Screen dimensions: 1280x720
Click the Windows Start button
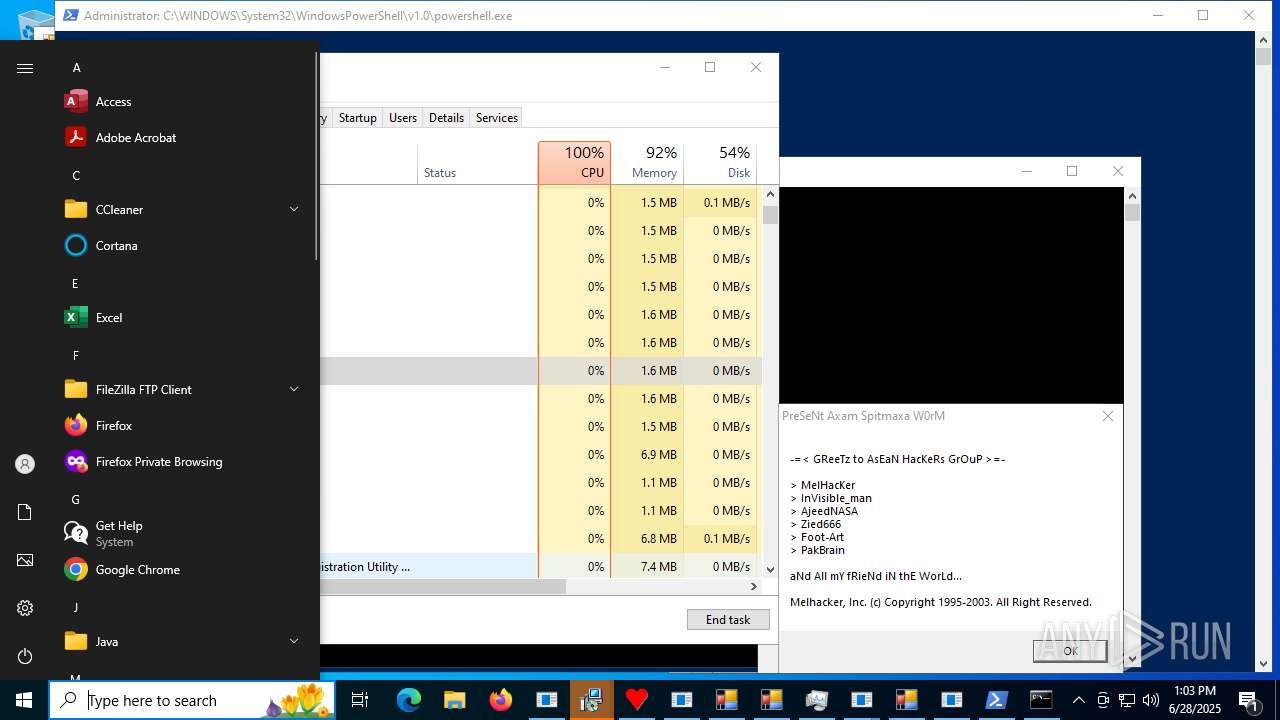tap(24, 700)
